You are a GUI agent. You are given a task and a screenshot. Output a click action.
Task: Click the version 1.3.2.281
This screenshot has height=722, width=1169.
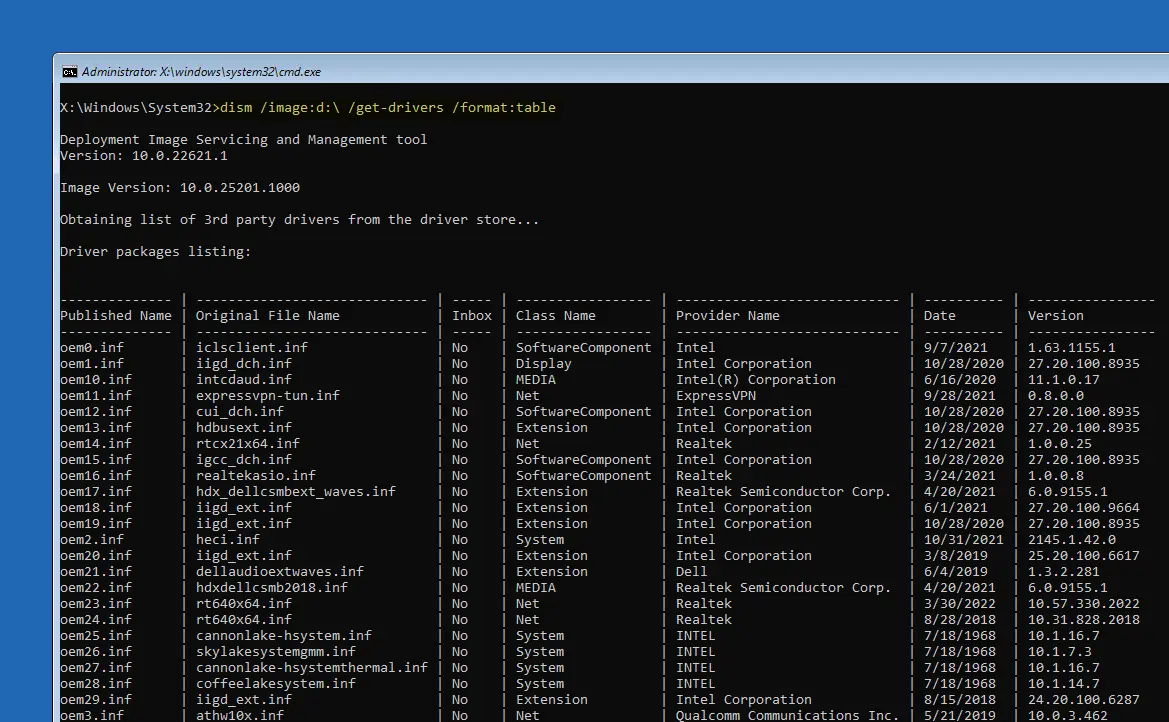tap(1063, 571)
